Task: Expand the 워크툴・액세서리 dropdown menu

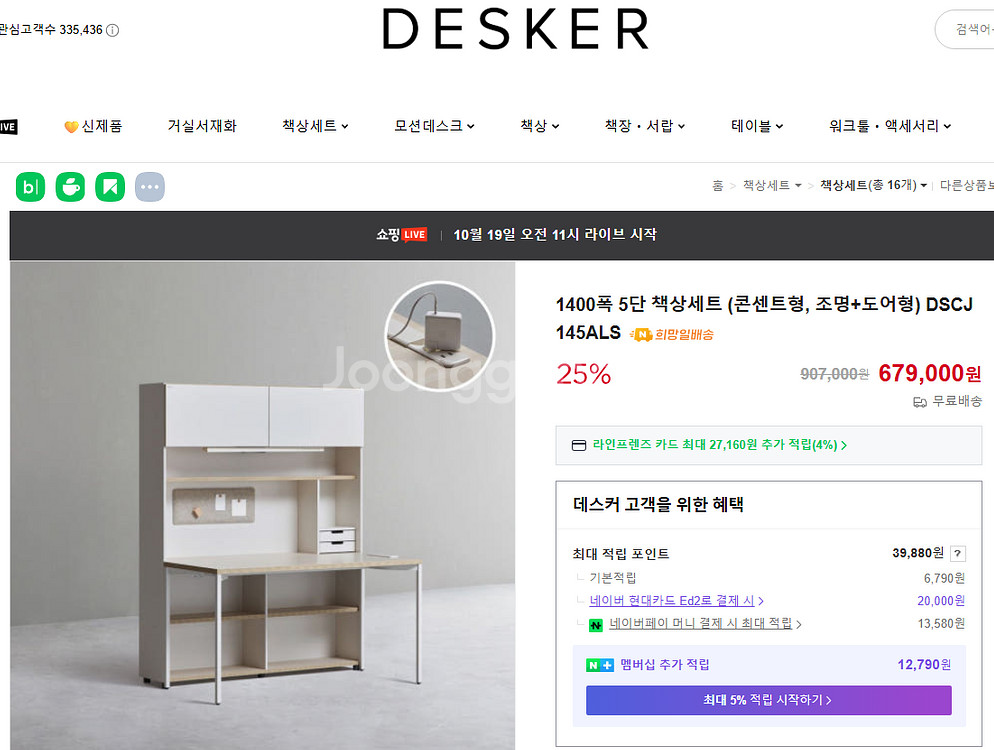Action: tap(890, 126)
